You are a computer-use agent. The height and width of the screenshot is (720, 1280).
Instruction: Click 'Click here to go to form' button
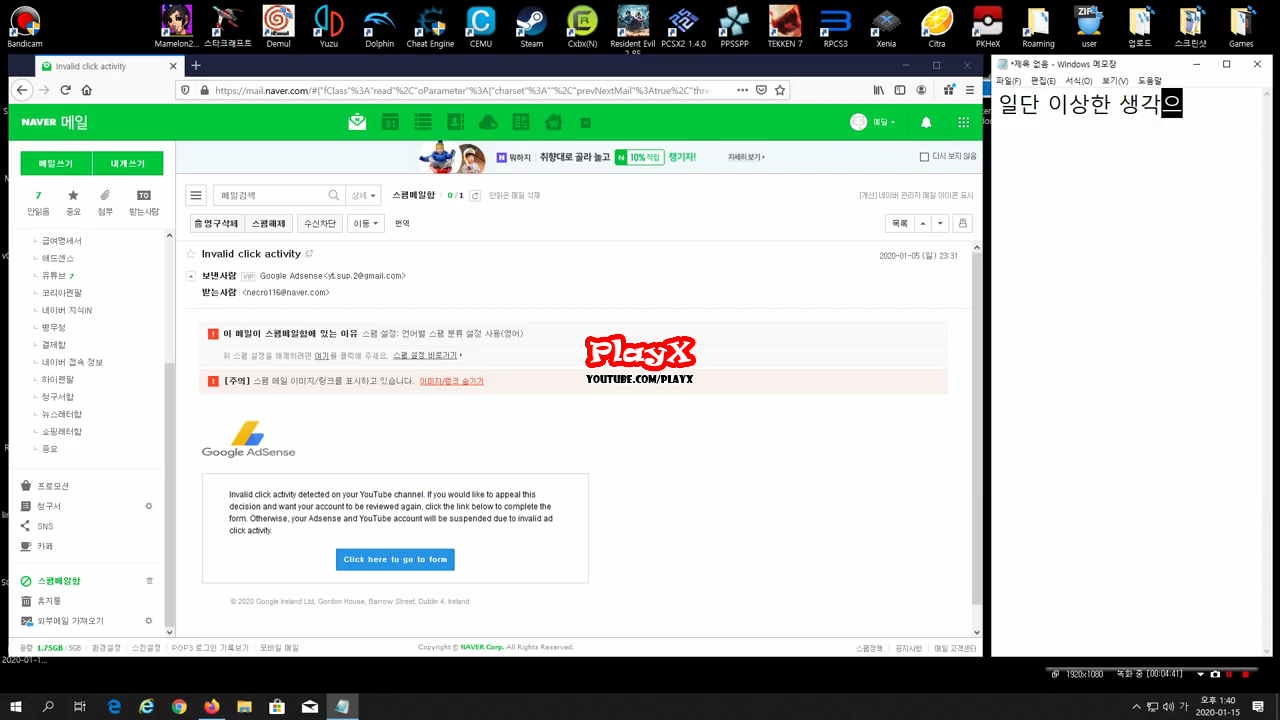[x=395, y=559]
